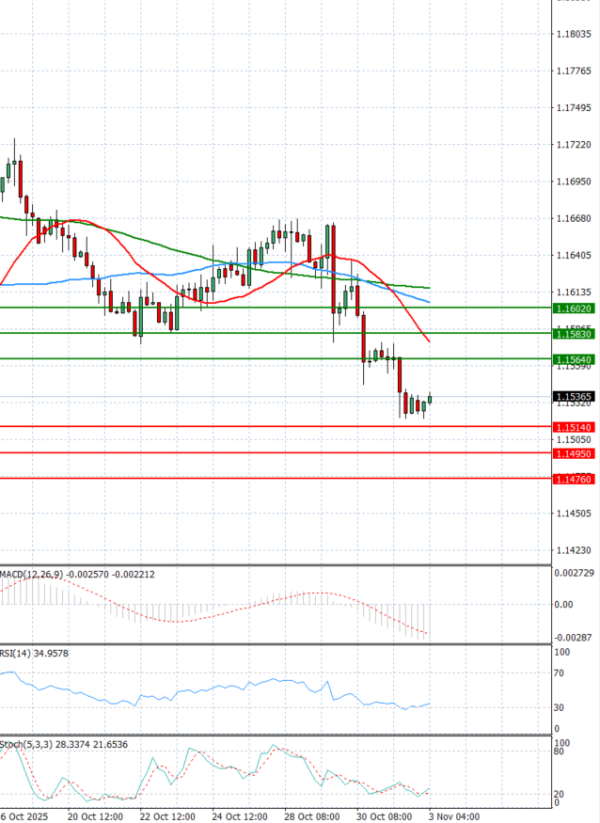Click the MACD 0.00 zero level label

coord(562,604)
